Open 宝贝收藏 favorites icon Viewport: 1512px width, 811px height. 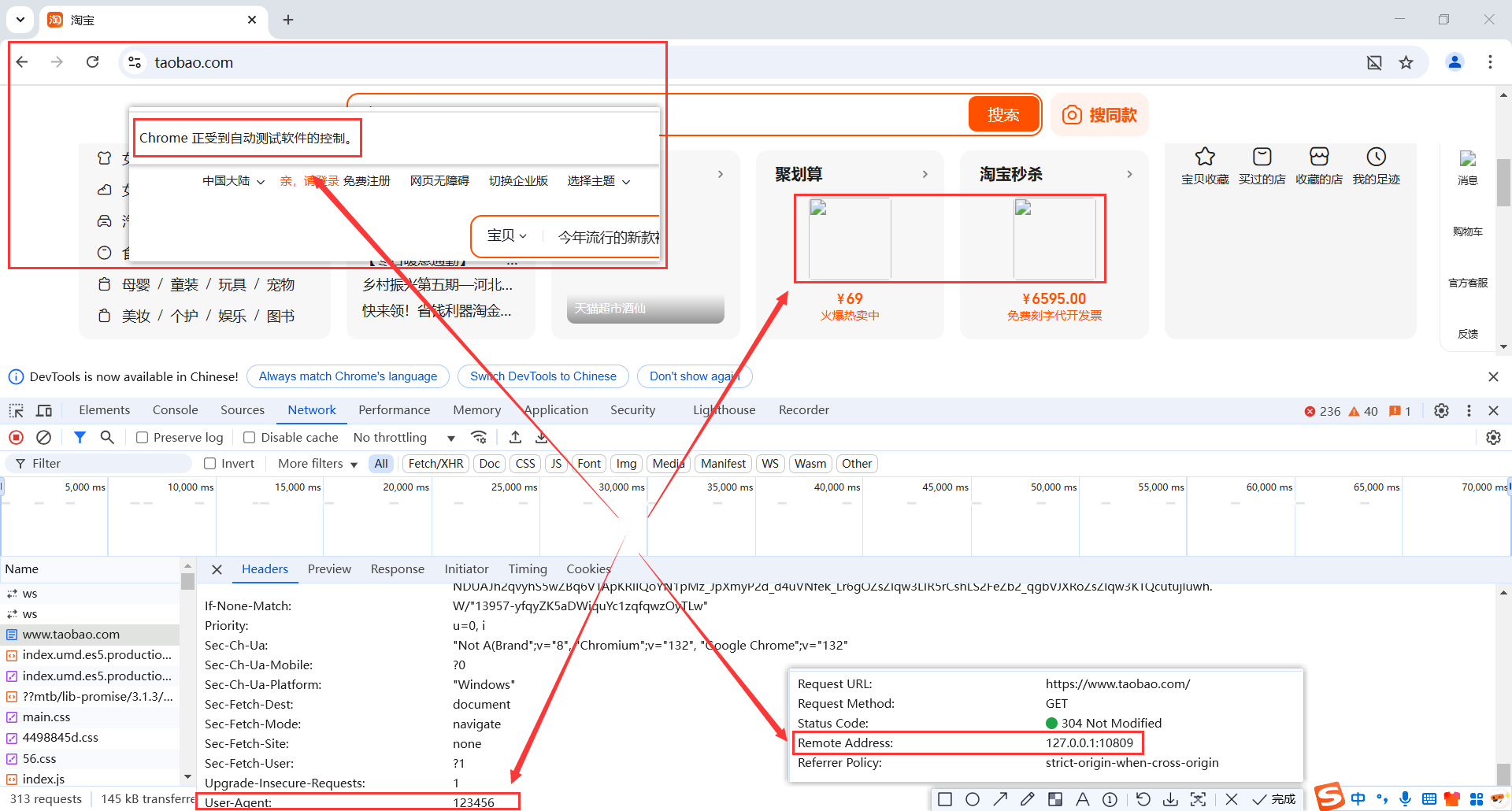(x=1205, y=157)
